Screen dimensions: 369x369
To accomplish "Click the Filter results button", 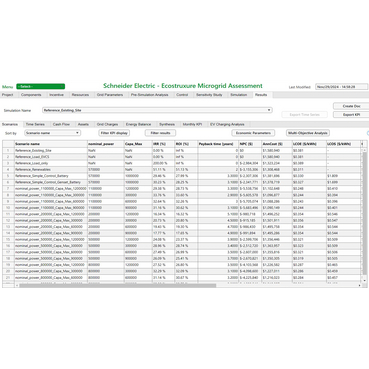I will coord(160,133).
